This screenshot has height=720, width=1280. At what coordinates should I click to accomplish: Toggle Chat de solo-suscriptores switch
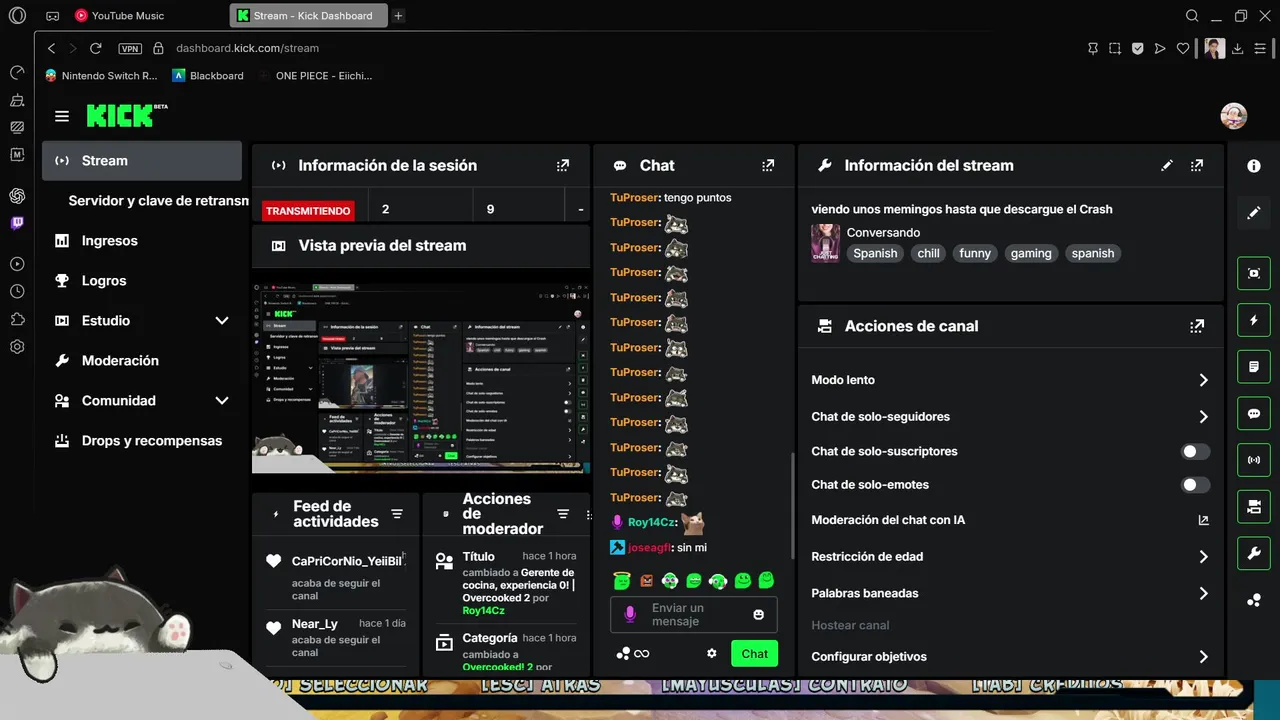click(x=1196, y=452)
